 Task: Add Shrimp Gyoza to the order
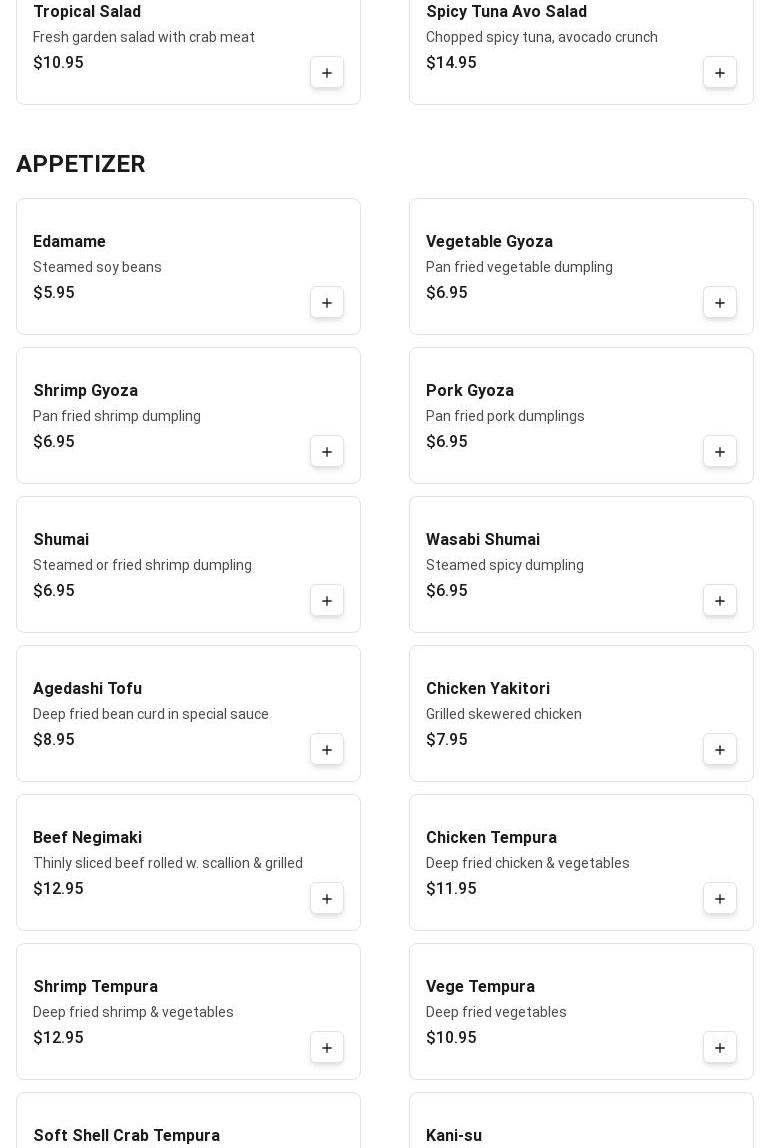tap(327, 452)
